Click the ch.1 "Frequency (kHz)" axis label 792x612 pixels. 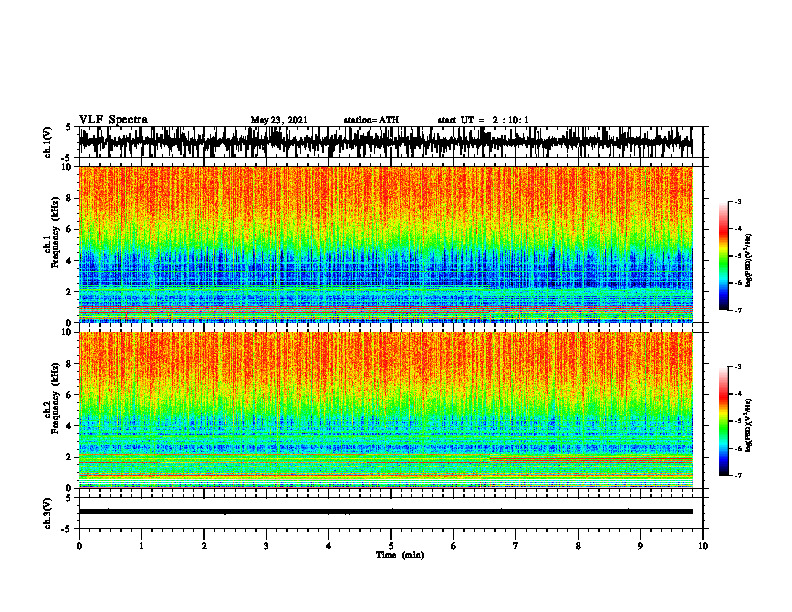coord(56,232)
